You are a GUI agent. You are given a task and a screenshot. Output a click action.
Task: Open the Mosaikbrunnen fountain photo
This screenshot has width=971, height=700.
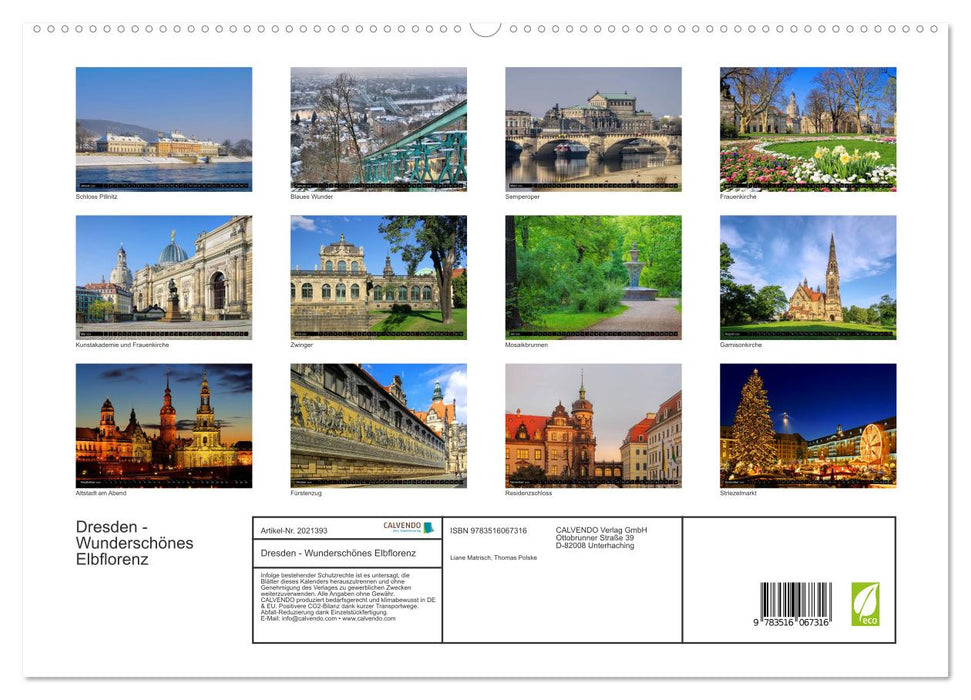click(593, 277)
